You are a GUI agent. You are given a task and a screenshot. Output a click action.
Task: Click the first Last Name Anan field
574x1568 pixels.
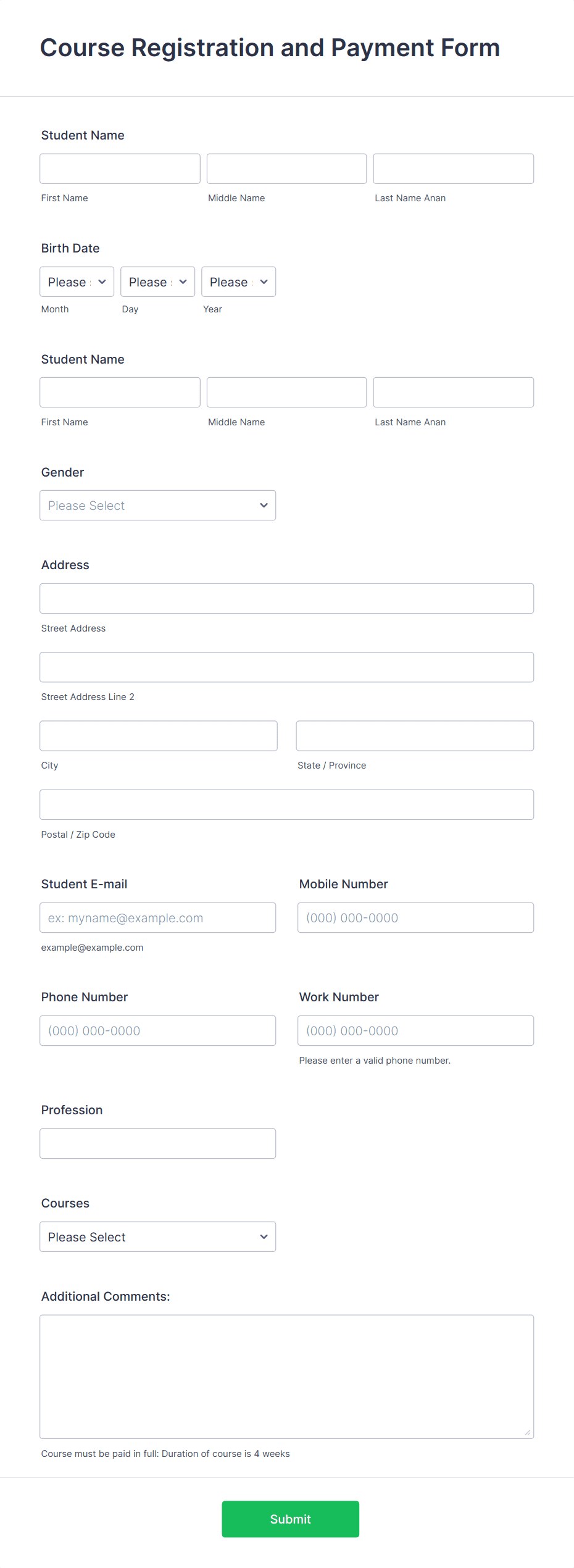(454, 169)
